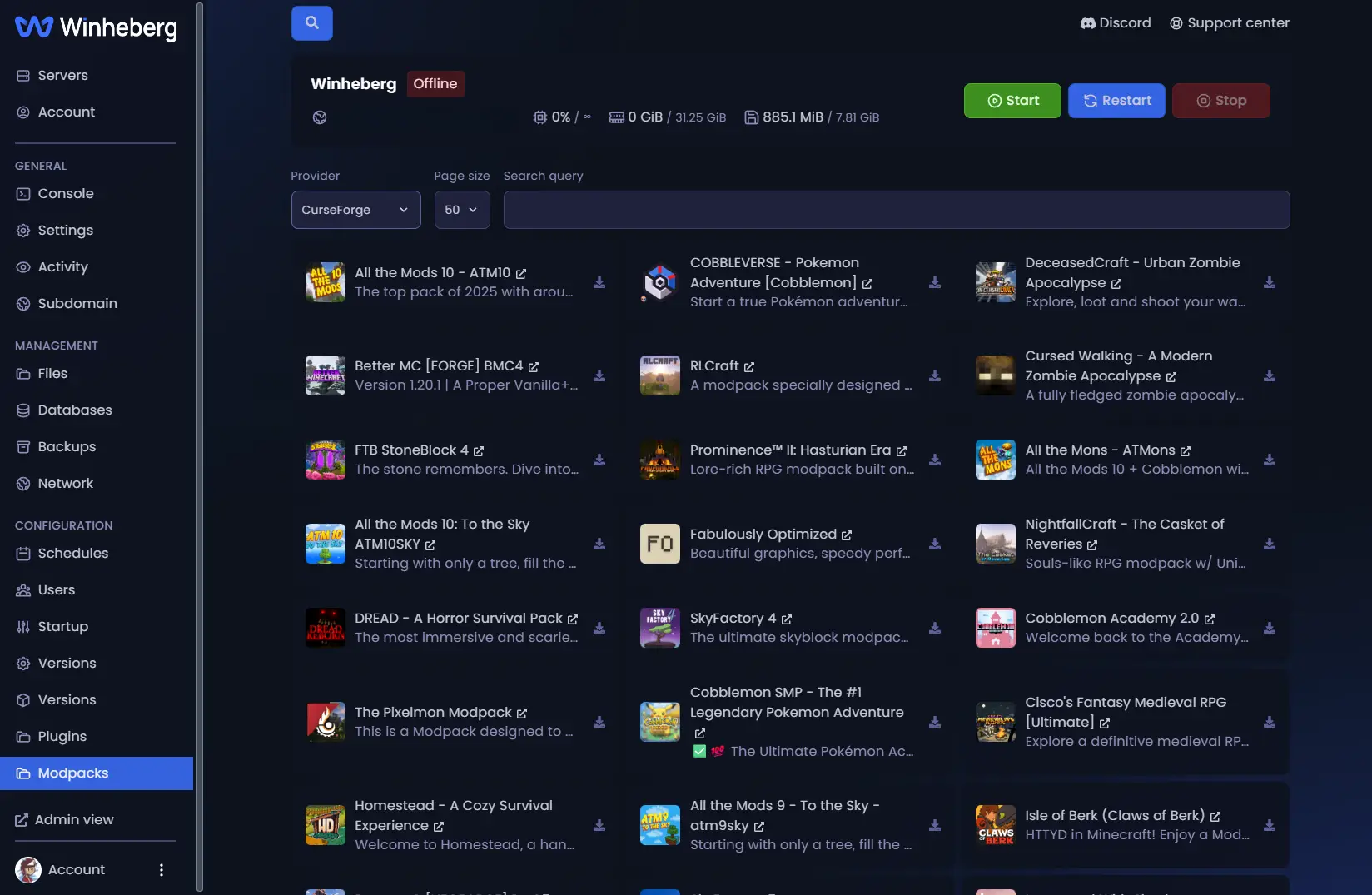The height and width of the screenshot is (895, 1372).
Task: Open the account three-dot menu
Action: coord(162,870)
